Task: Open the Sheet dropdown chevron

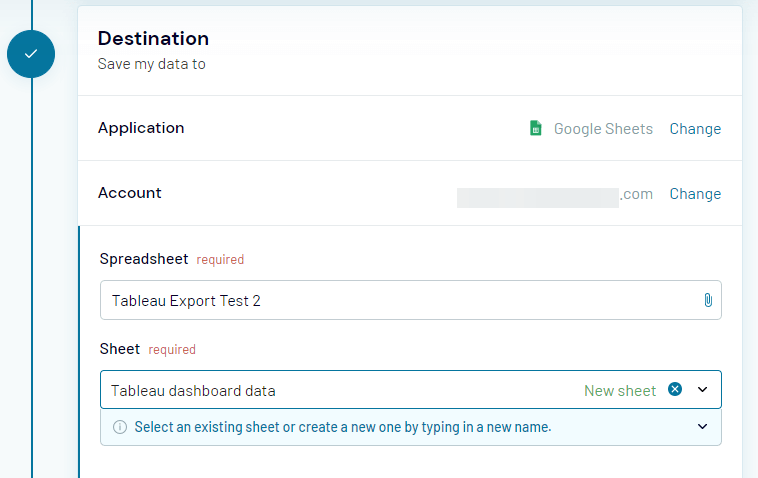Action: point(702,390)
